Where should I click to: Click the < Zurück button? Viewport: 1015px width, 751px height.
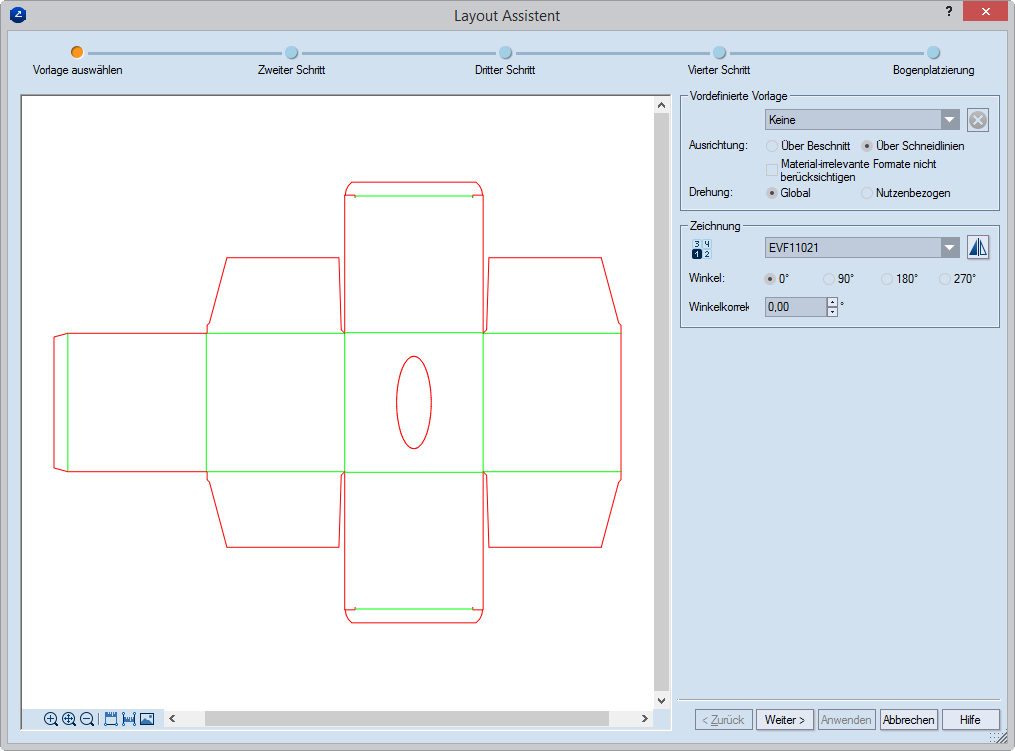pos(724,720)
